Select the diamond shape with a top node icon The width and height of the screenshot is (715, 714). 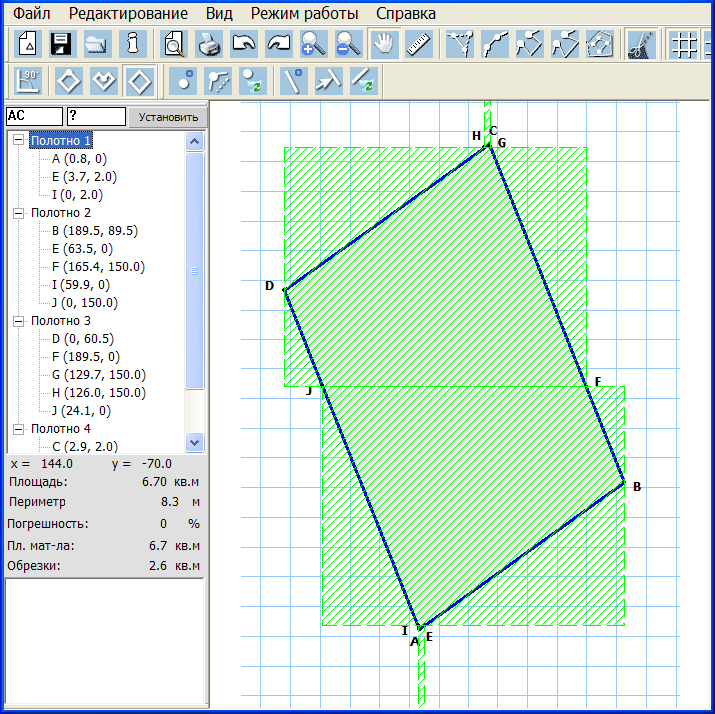(x=69, y=81)
